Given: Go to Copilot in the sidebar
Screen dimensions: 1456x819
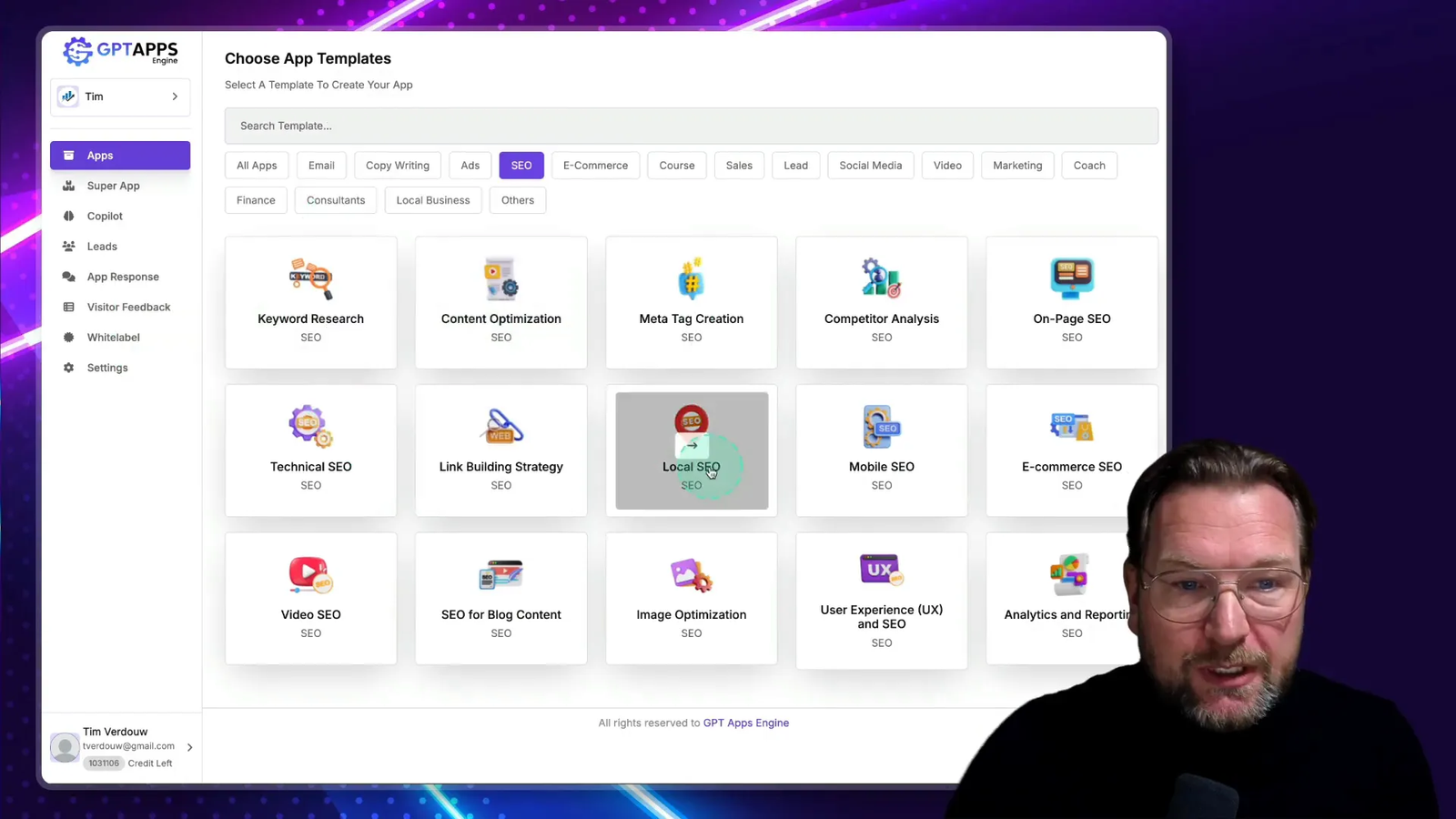Looking at the screenshot, I should pos(120,216).
